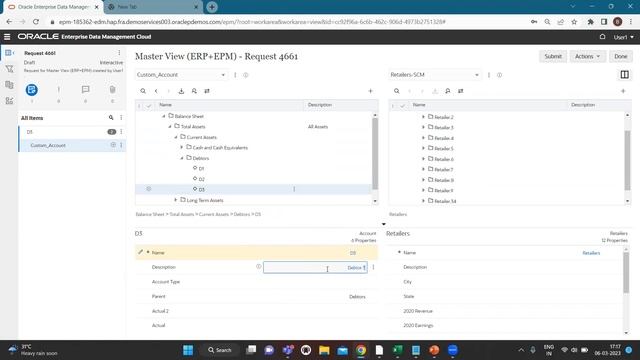The width and height of the screenshot is (640, 360).
Task: Toggle select-all check in Custom_Account header
Action: (x=149, y=105)
